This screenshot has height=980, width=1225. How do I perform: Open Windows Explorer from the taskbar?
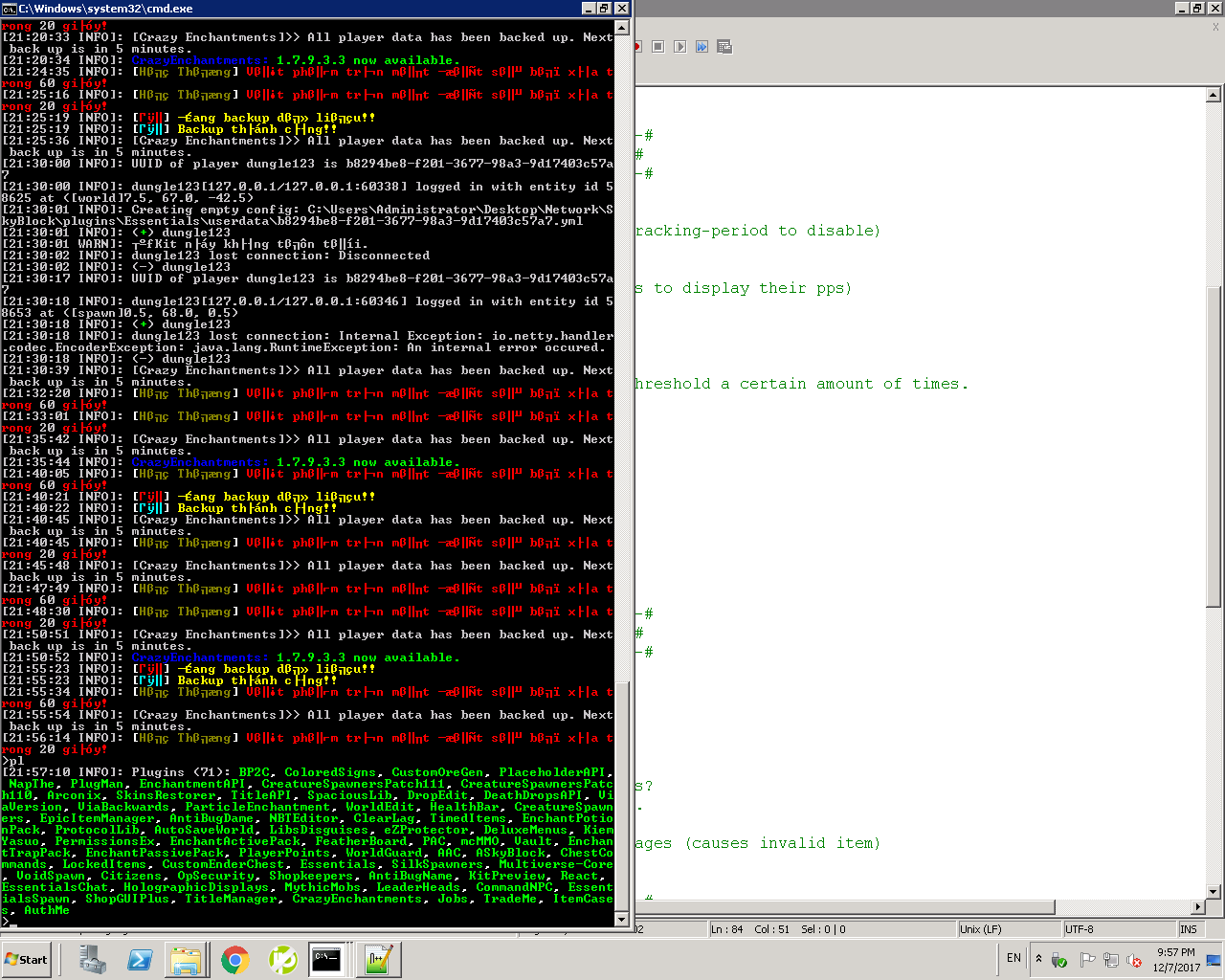point(187,959)
